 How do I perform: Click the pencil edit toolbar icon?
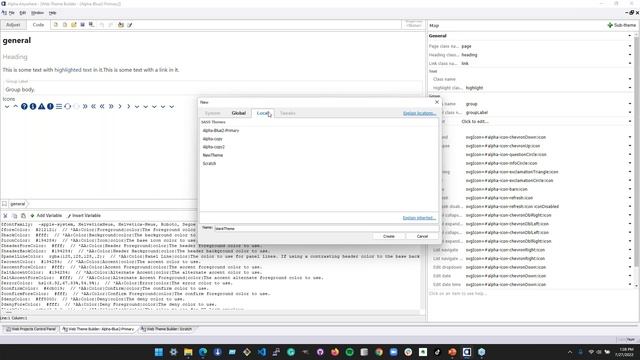(x=130, y=25)
